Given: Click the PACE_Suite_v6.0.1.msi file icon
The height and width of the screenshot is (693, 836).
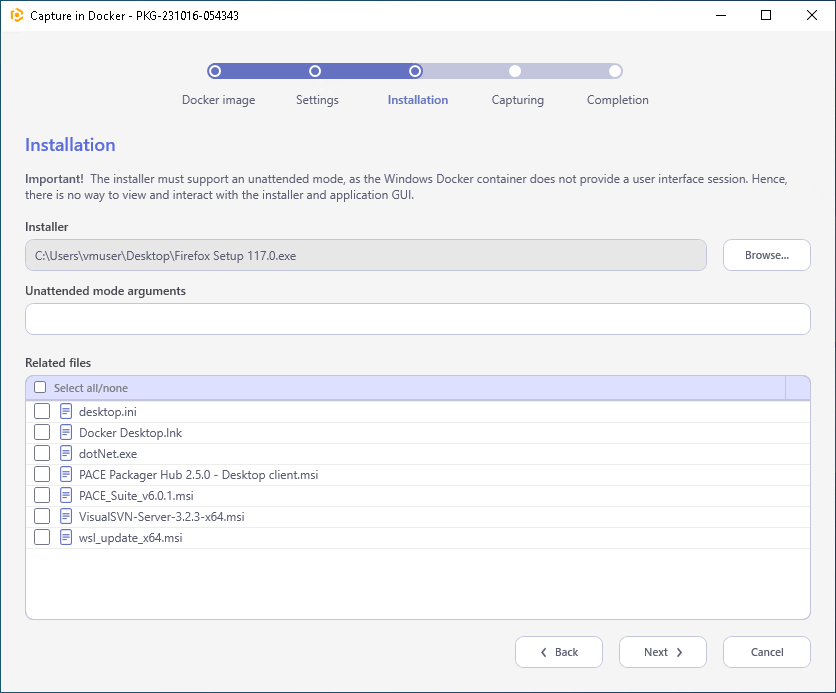Looking at the screenshot, I should (x=66, y=495).
